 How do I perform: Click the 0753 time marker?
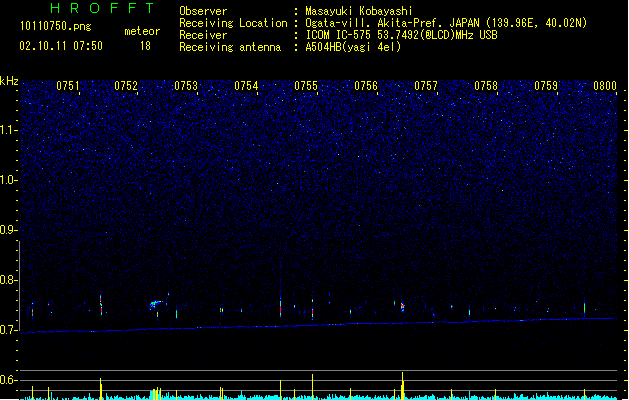(186, 86)
